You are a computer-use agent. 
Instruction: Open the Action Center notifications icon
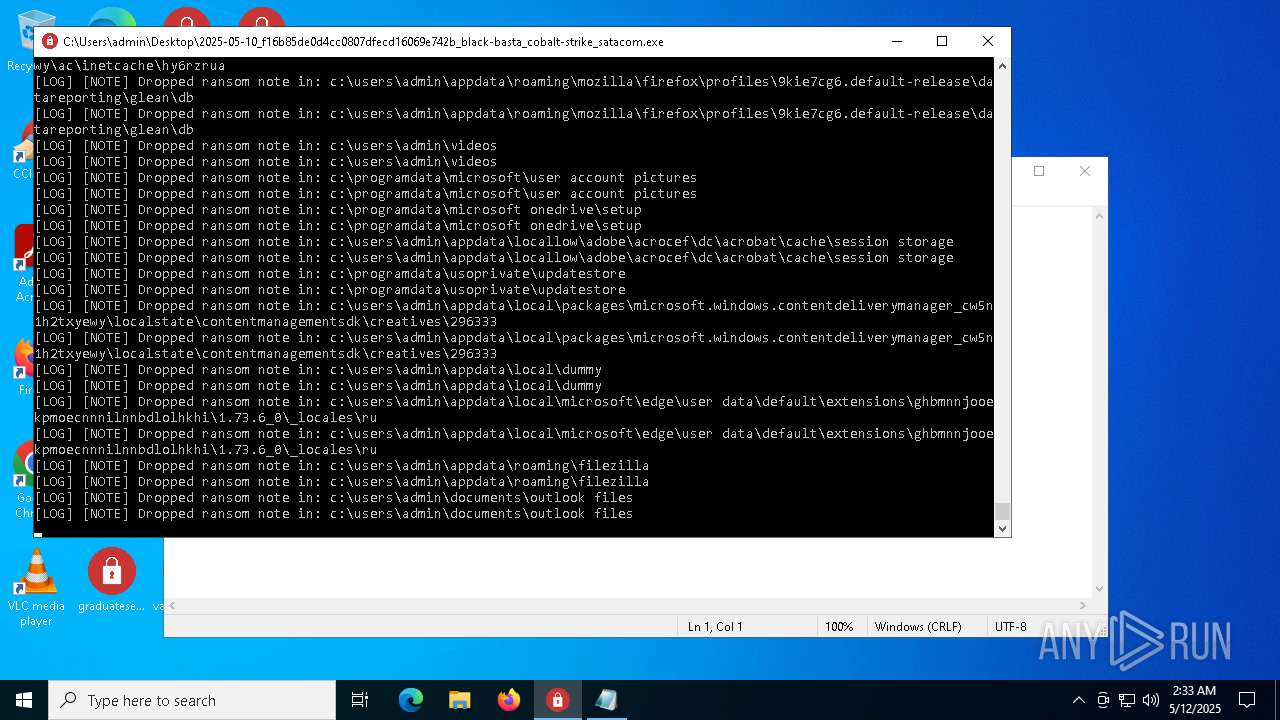(x=1247, y=700)
